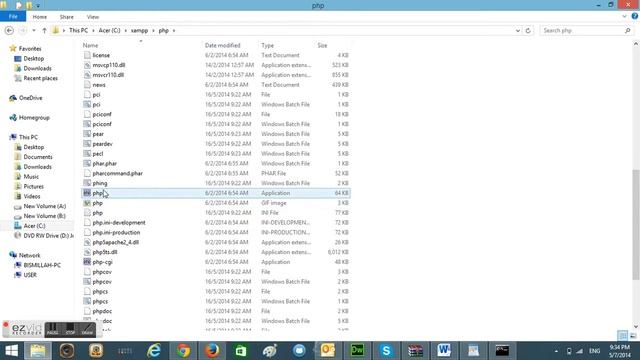Click the Ezvid draw button

(87, 329)
